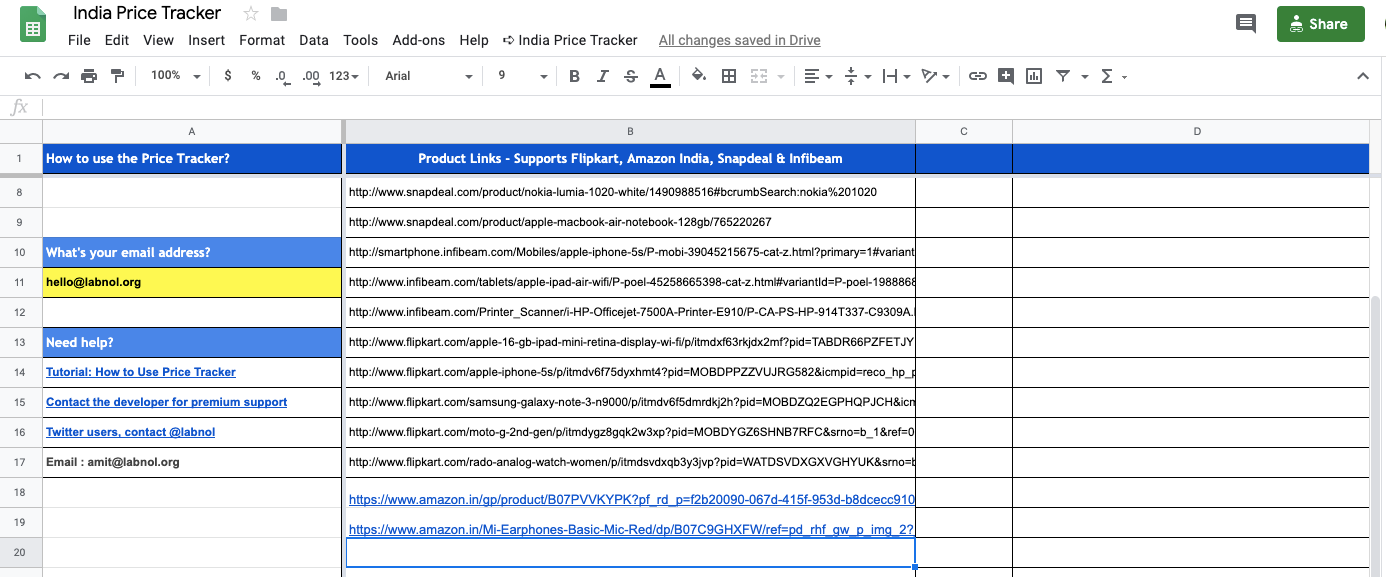
Task: Open the functions sigma dropdown
Action: pyautogui.click(x=1113, y=76)
